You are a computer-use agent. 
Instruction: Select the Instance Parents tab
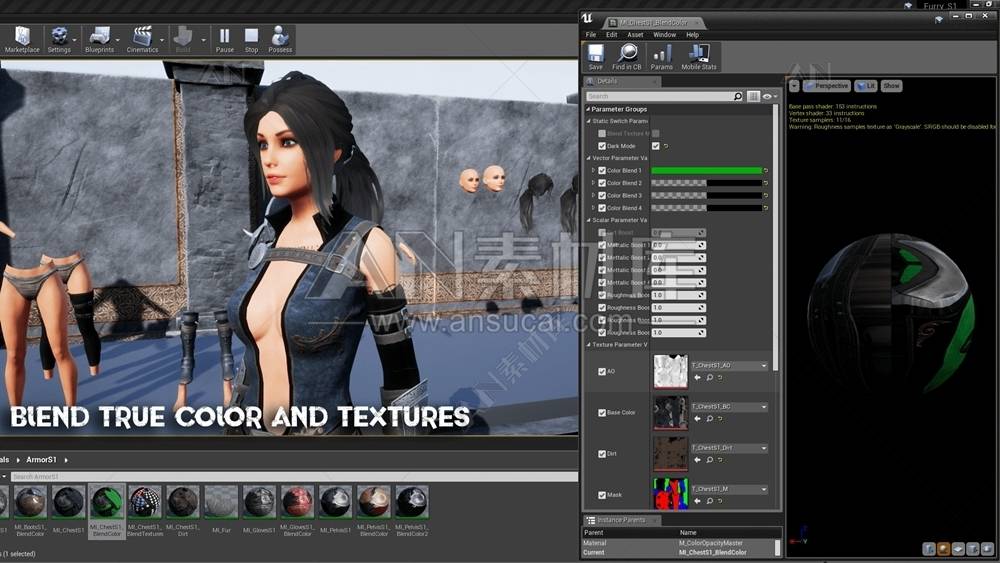[621, 520]
